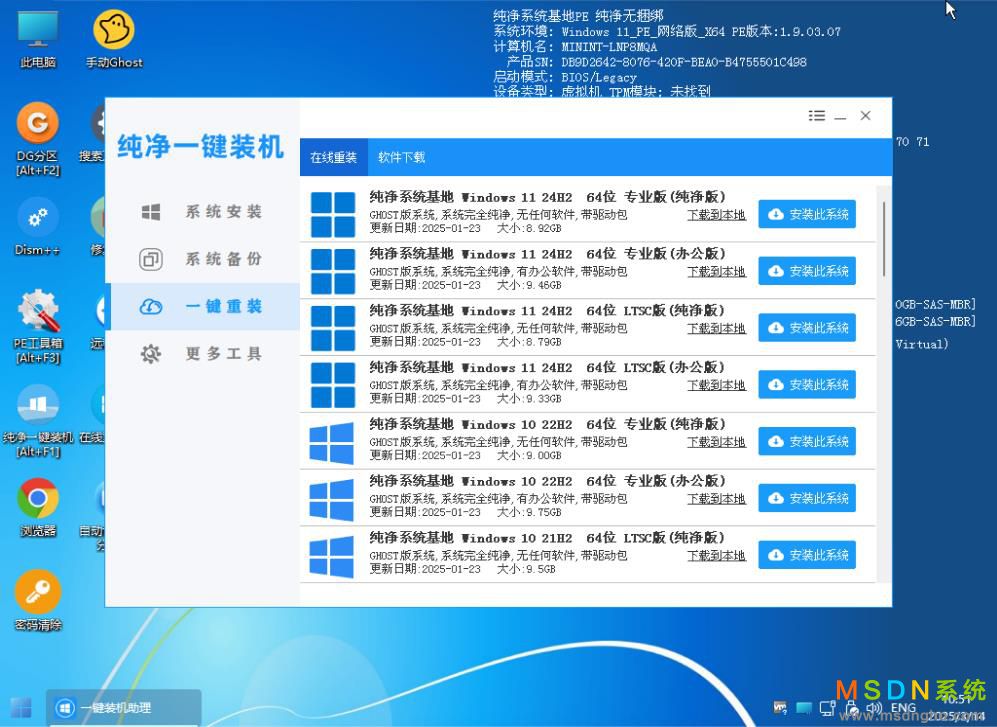Screen dimensions: 997x727
Task: Open the 此电脑 desktop icon
Action: (38, 38)
